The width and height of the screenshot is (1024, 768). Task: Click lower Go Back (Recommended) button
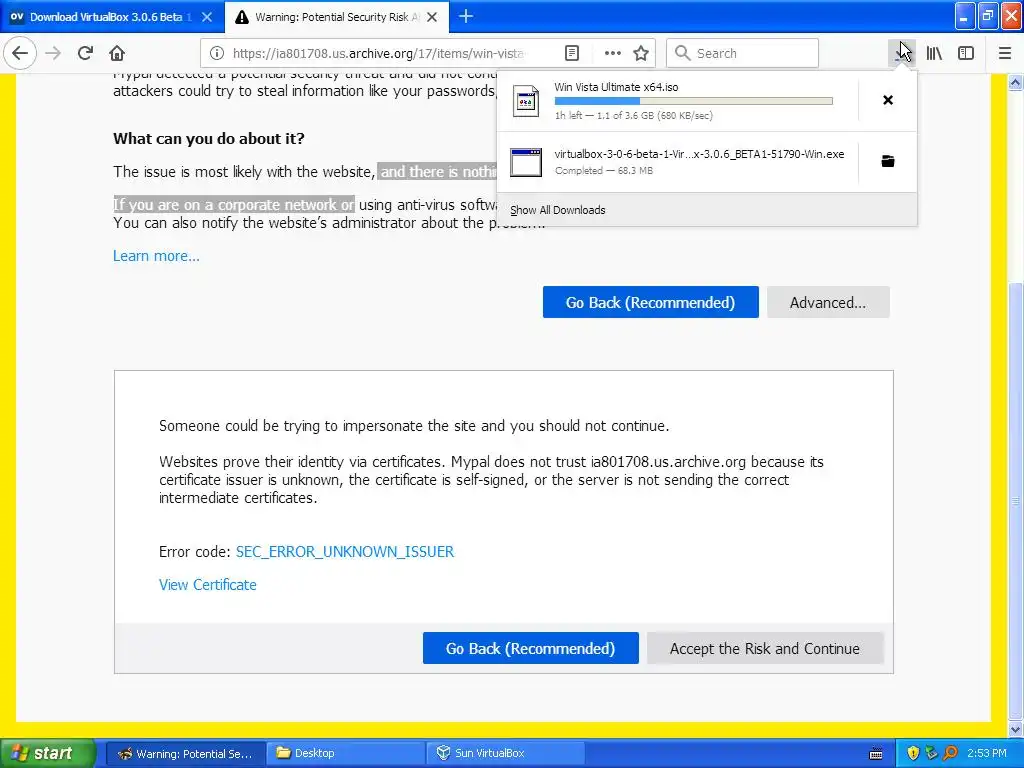click(x=530, y=648)
